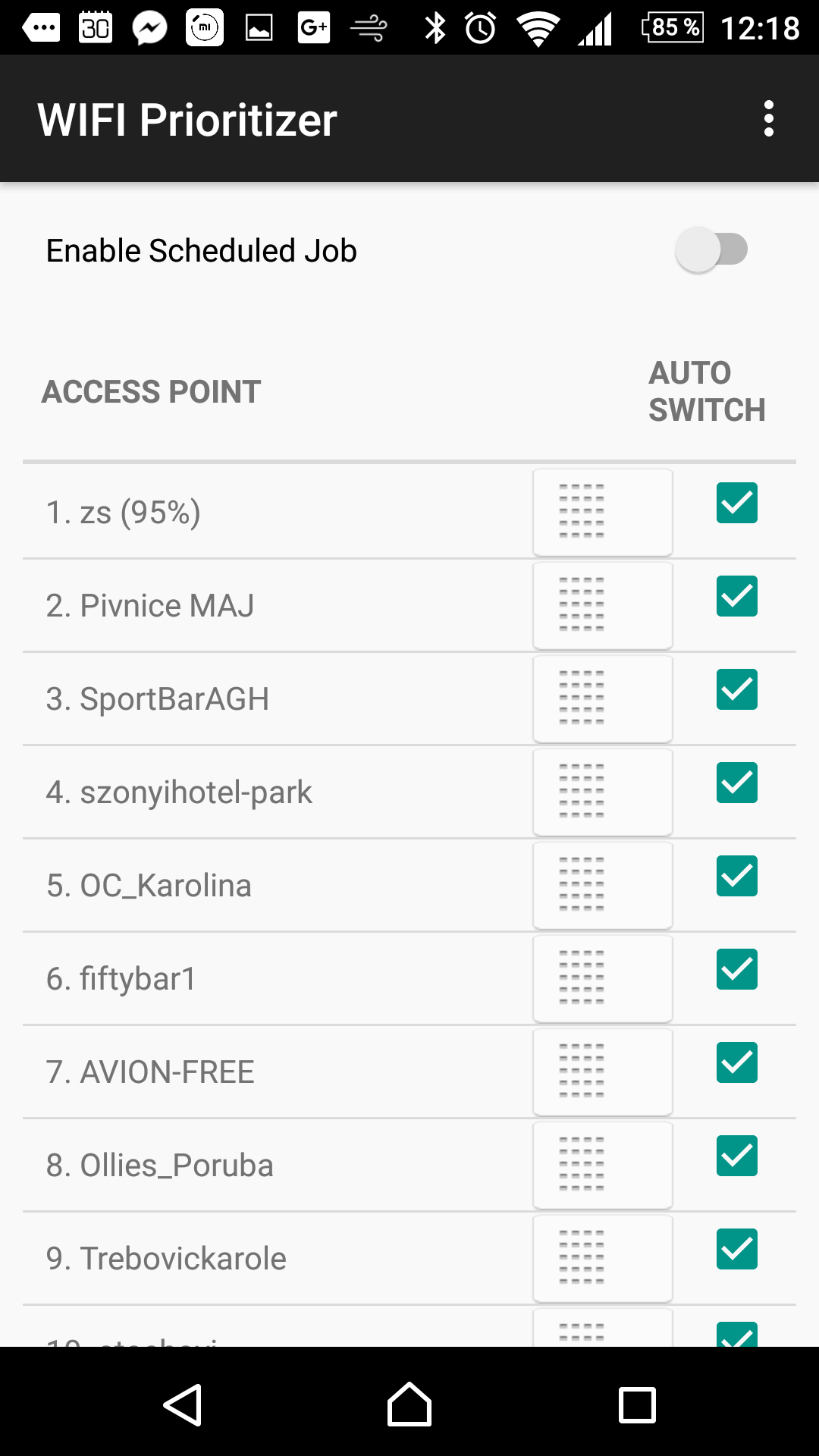Tap the AUTO SWITCH column header
Image resolution: width=819 pixels, height=1456 pixels.
coord(707,391)
